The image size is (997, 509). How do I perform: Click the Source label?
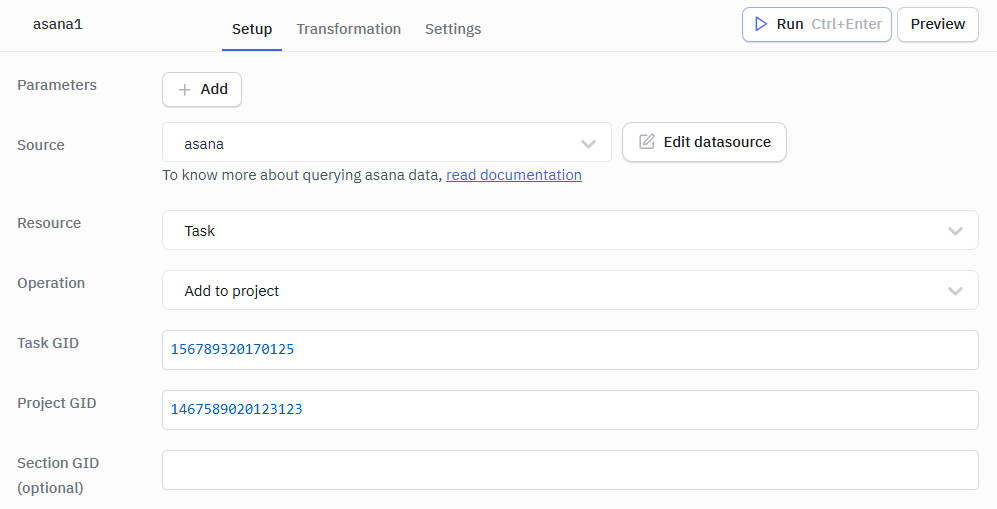pyautogui.click(x=41, y=145)
